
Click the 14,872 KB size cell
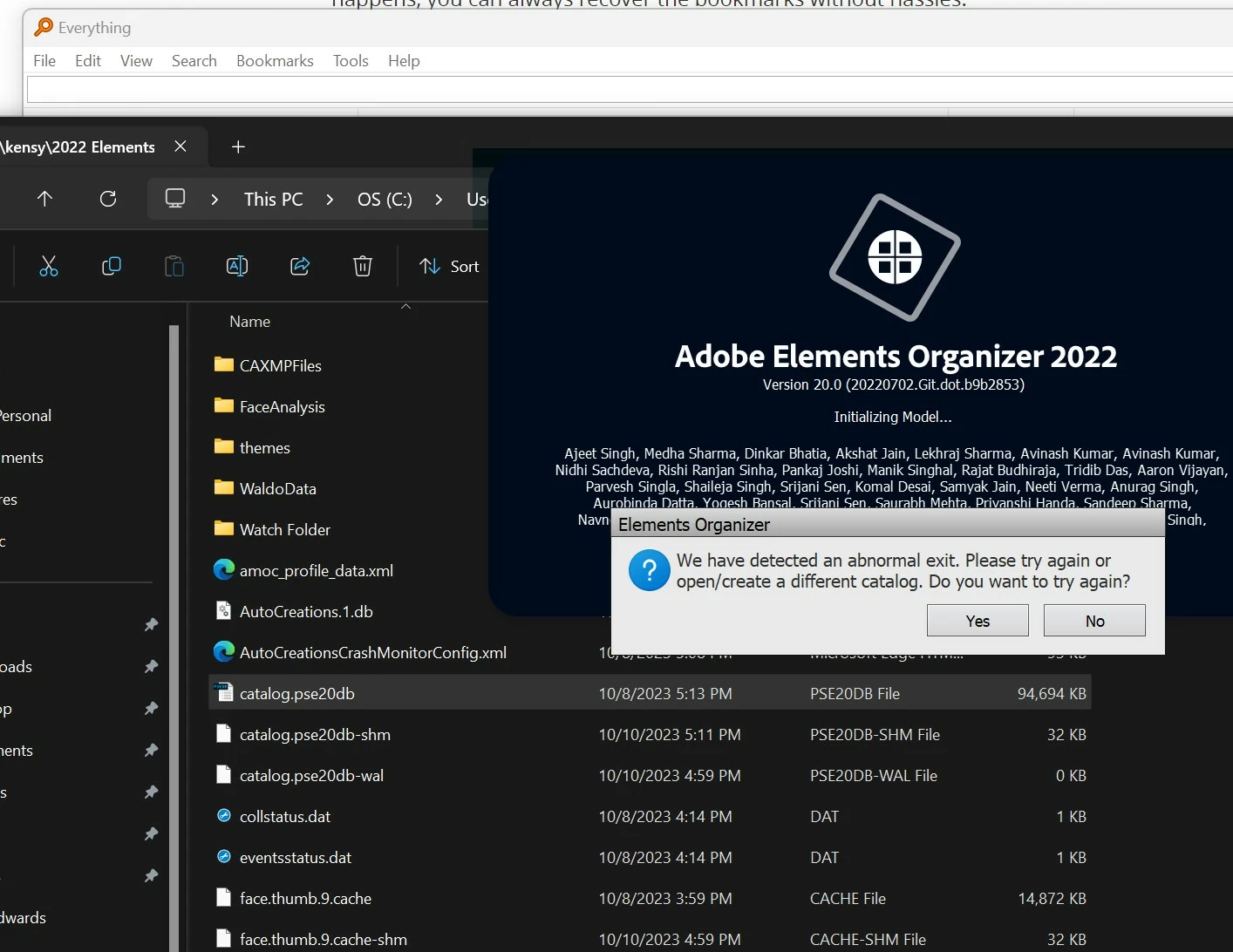click(x=1052, y=899)
